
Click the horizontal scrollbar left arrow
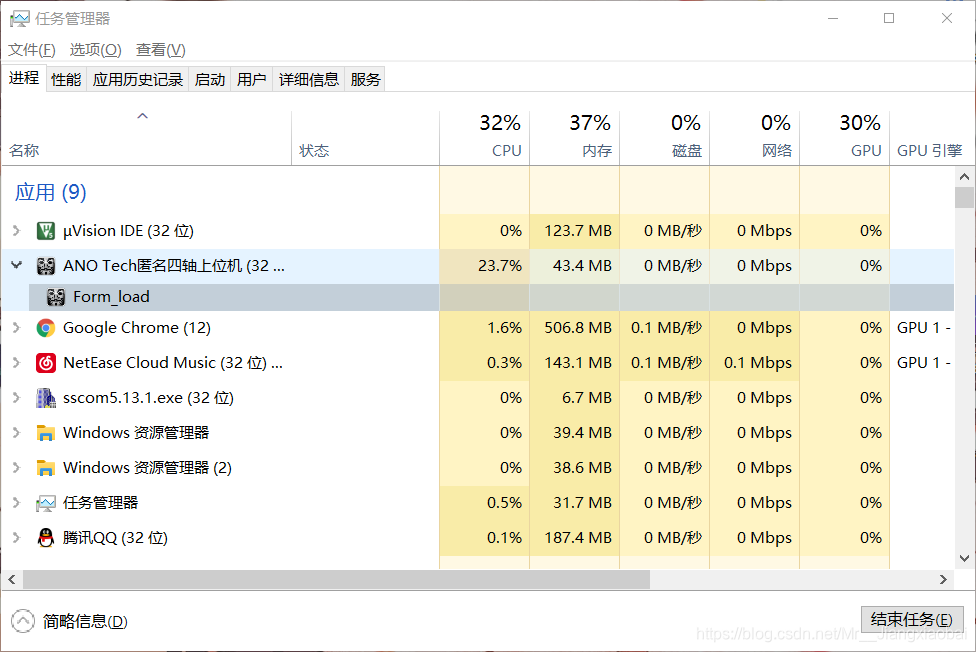pyautogui.click(x=12, y=580)
